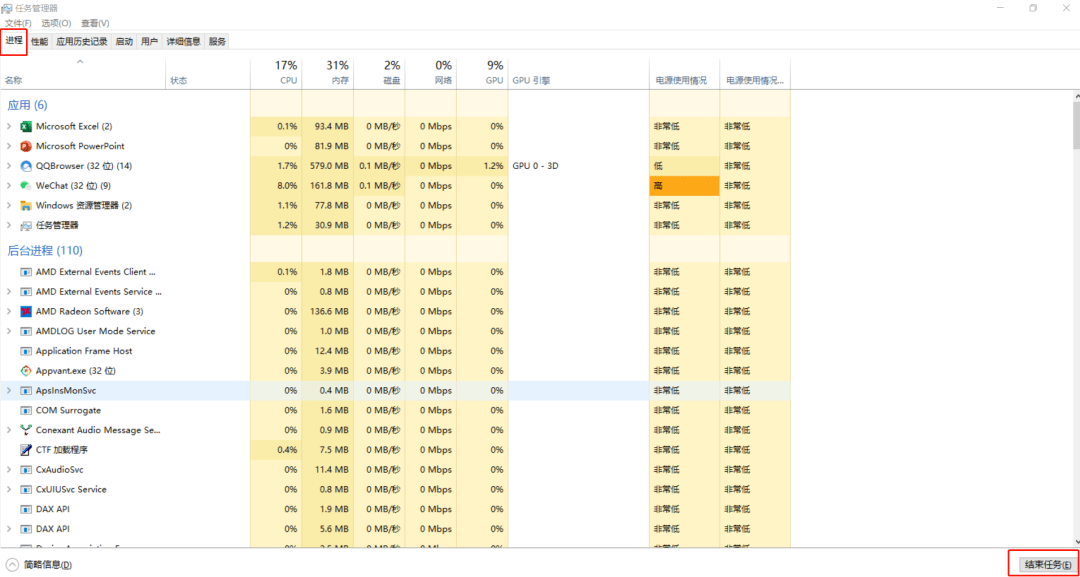The width and height of the screenshot is (1080, 577).
Task: Switch to the 启动 tab
Action: click(124, 41)
